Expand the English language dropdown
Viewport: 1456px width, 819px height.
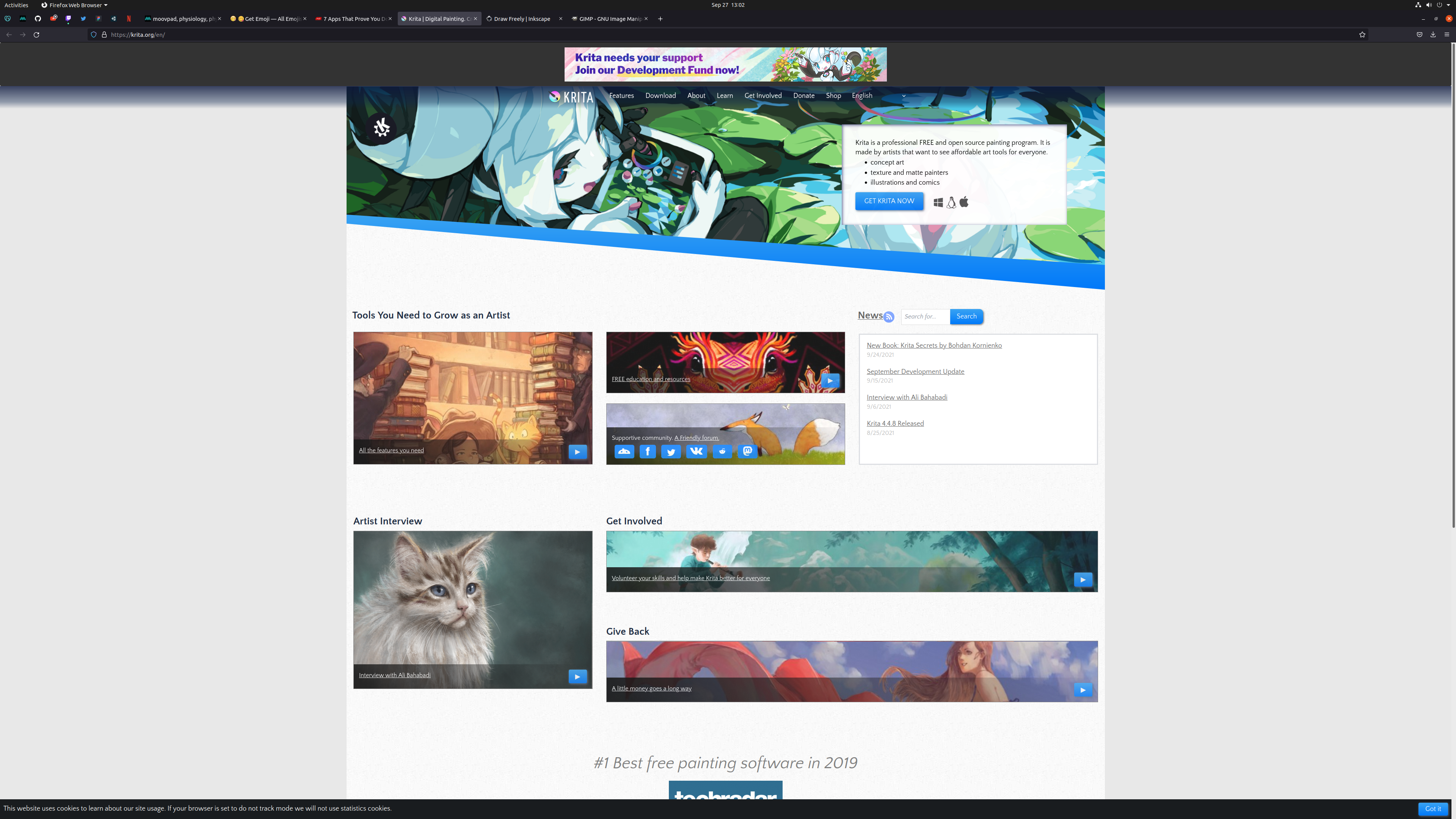coord(879,96)
